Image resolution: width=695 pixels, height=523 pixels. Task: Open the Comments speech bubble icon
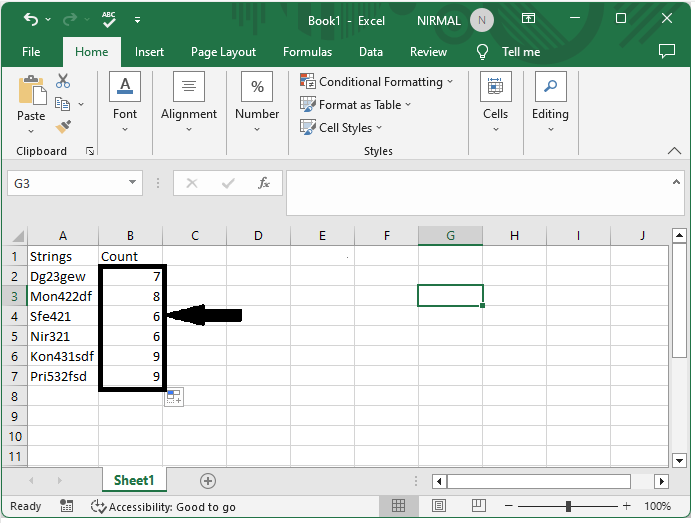click(x=667, y=51)
